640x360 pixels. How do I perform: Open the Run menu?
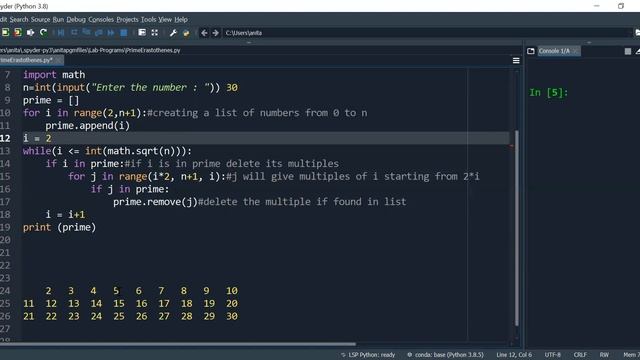tap(58, 19)
